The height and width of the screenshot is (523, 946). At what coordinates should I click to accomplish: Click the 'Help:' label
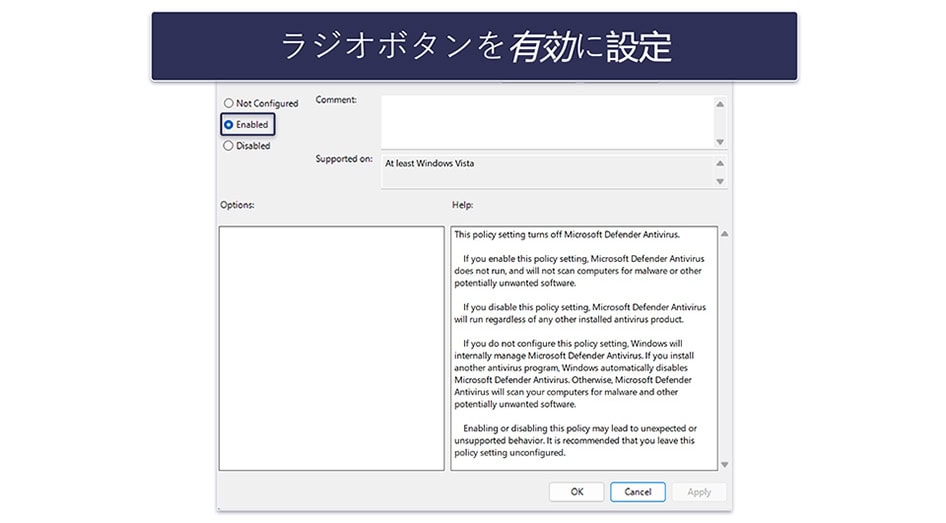tap(463, 204)
